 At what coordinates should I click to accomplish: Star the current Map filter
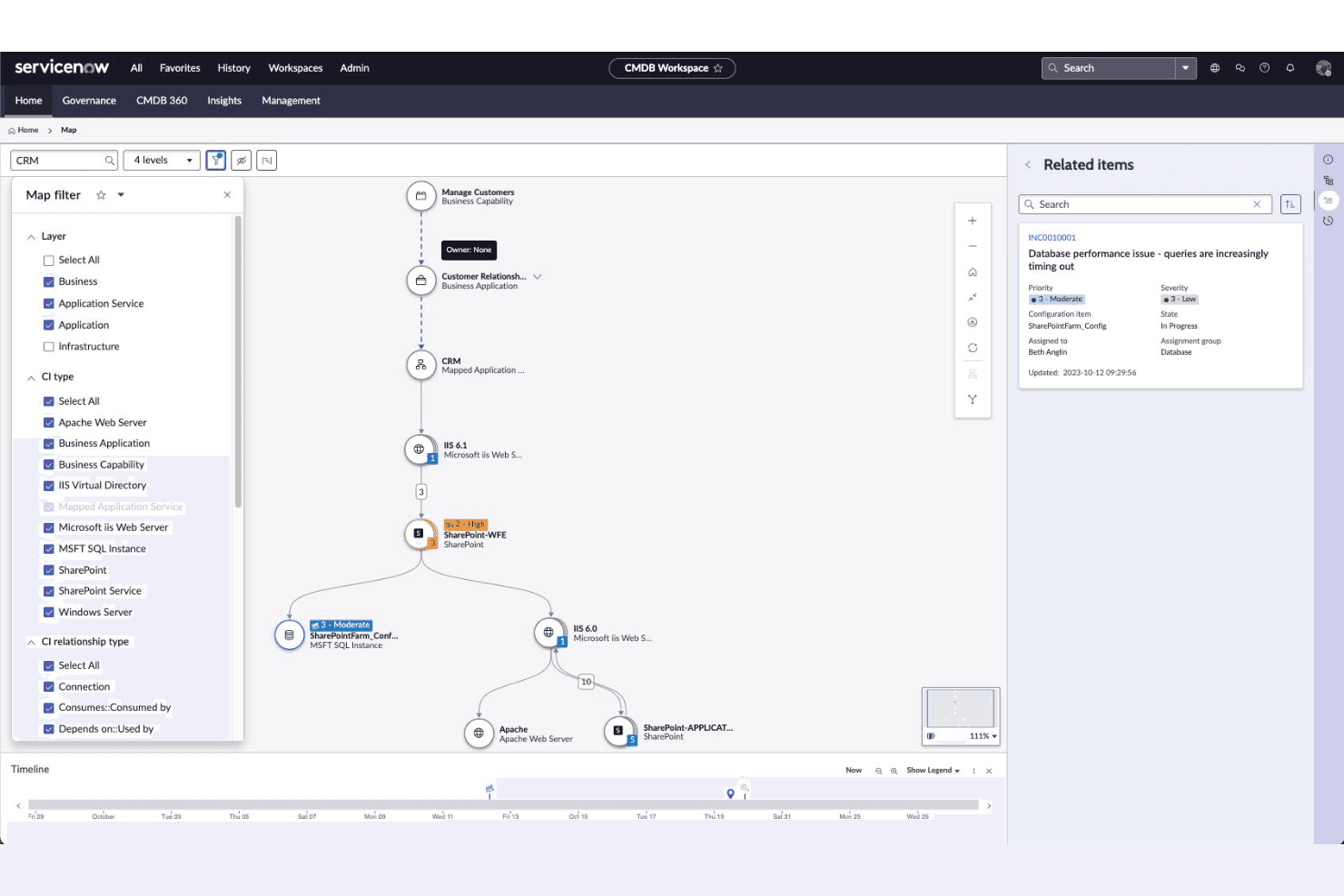coord(101,195)
